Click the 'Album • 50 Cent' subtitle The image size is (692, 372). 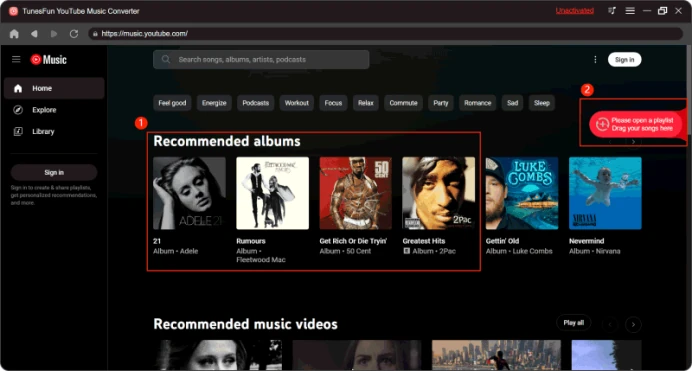pyautogui.click(x=345, y=251)
